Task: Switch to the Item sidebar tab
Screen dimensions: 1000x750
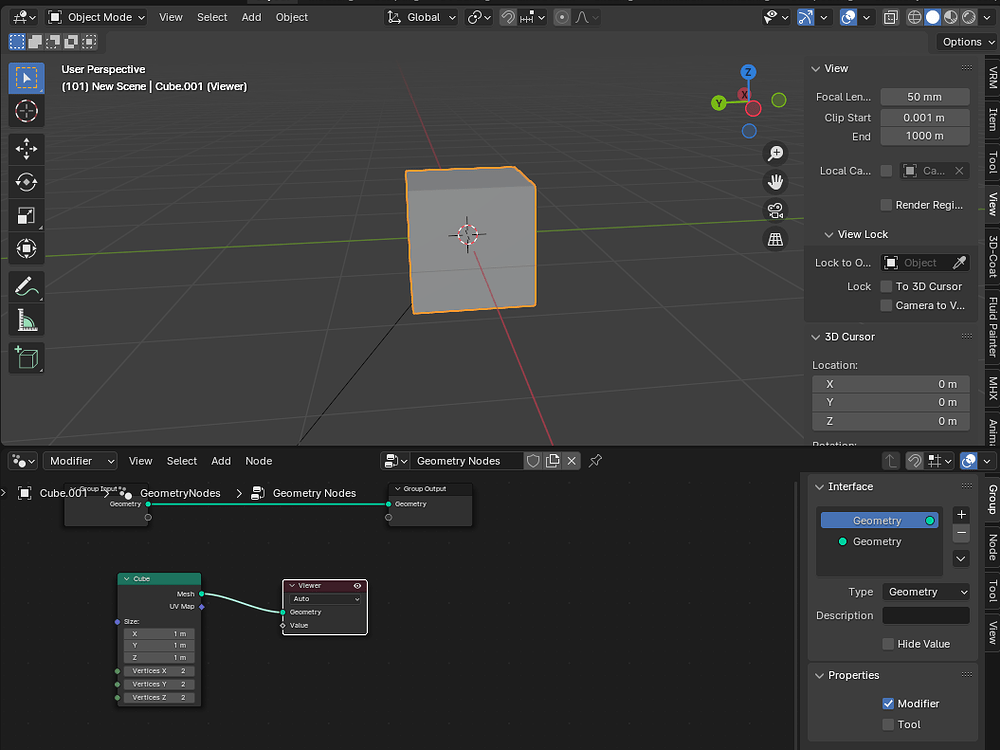Action: (x=992, y=119)
